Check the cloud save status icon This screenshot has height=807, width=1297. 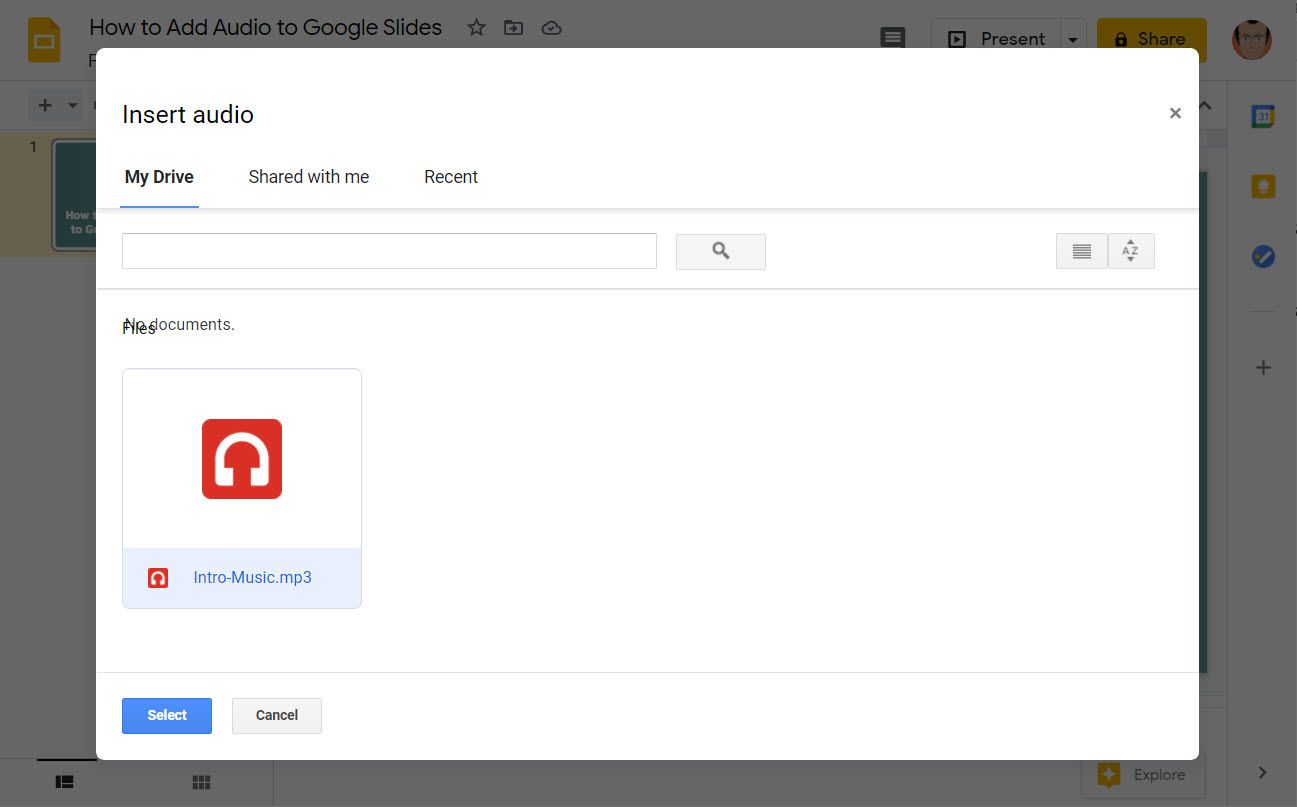click(x=551, y=28)
